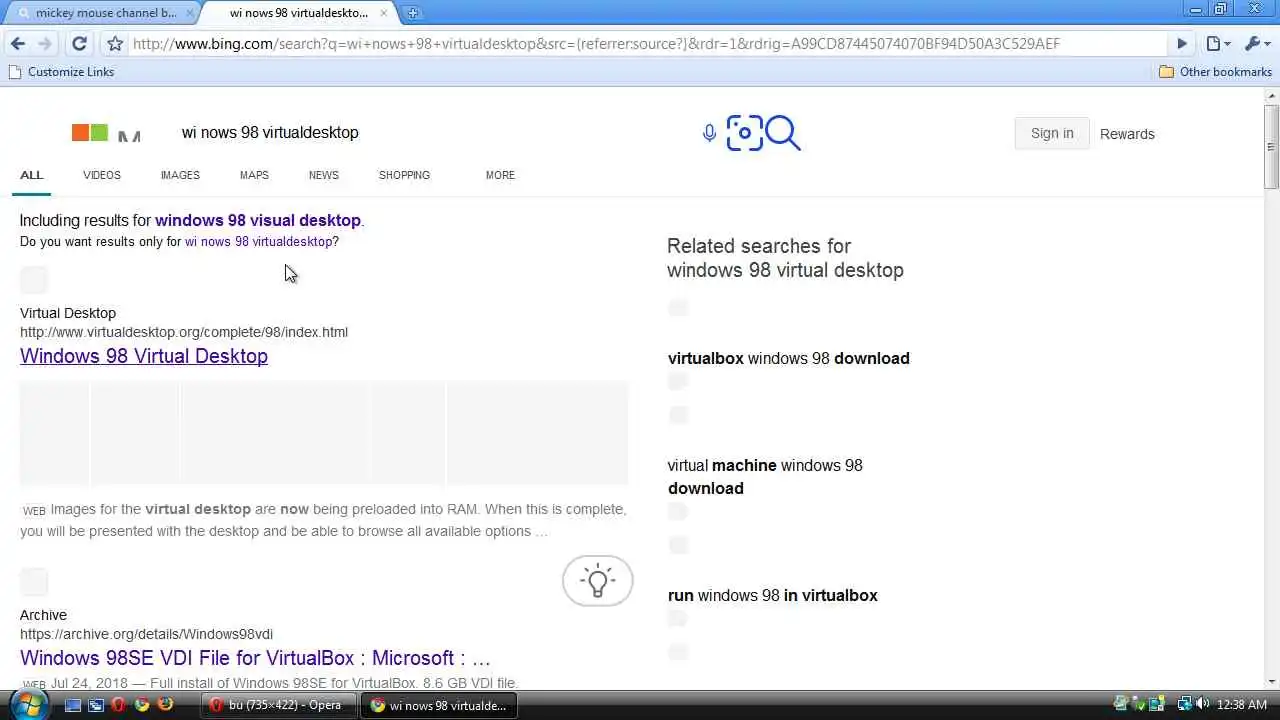Screen dimensions: 1280x720
Task: Open the Customize Links bookmark
Action: pos(61,72)
